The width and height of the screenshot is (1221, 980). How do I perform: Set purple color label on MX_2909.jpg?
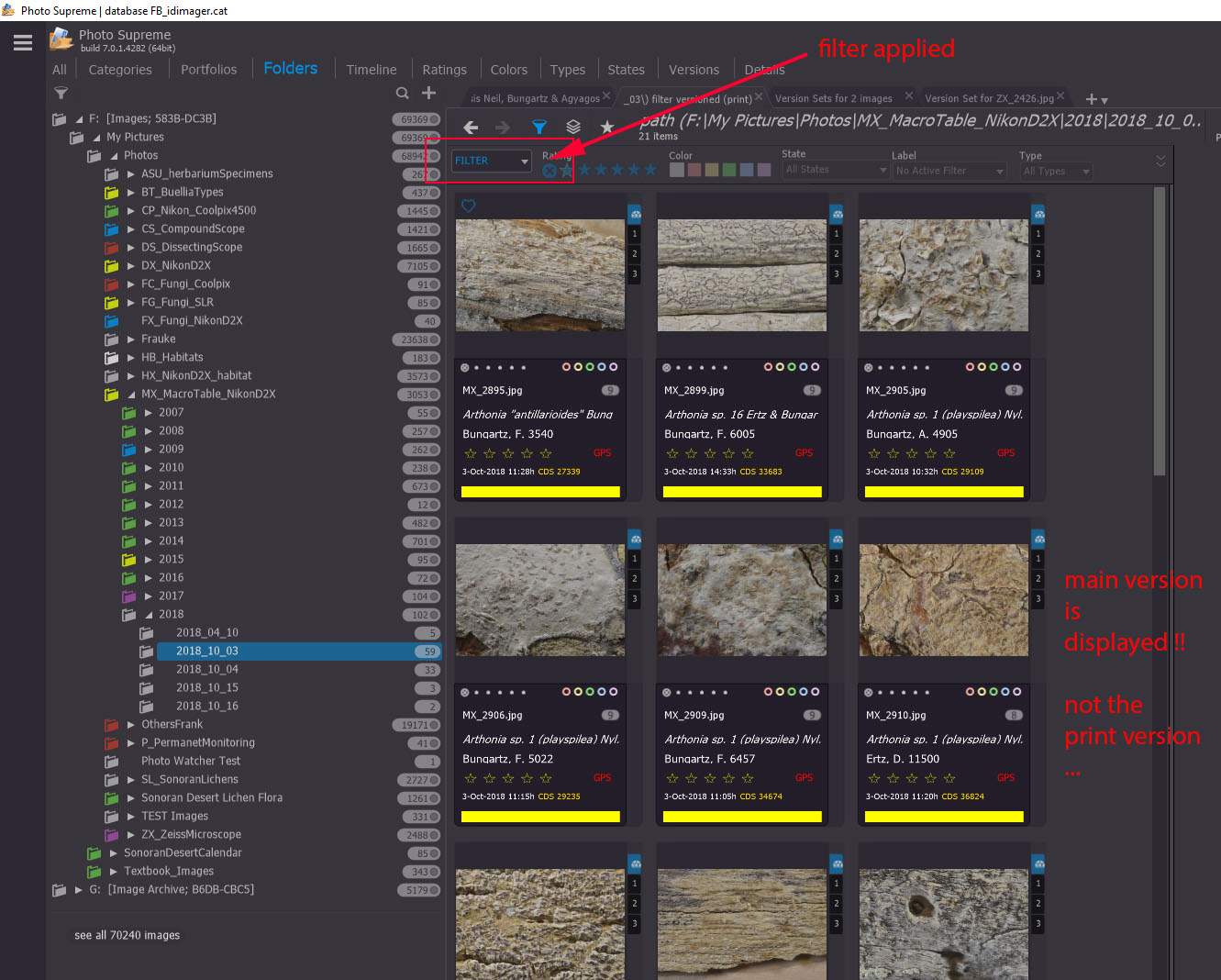(816, 692)
